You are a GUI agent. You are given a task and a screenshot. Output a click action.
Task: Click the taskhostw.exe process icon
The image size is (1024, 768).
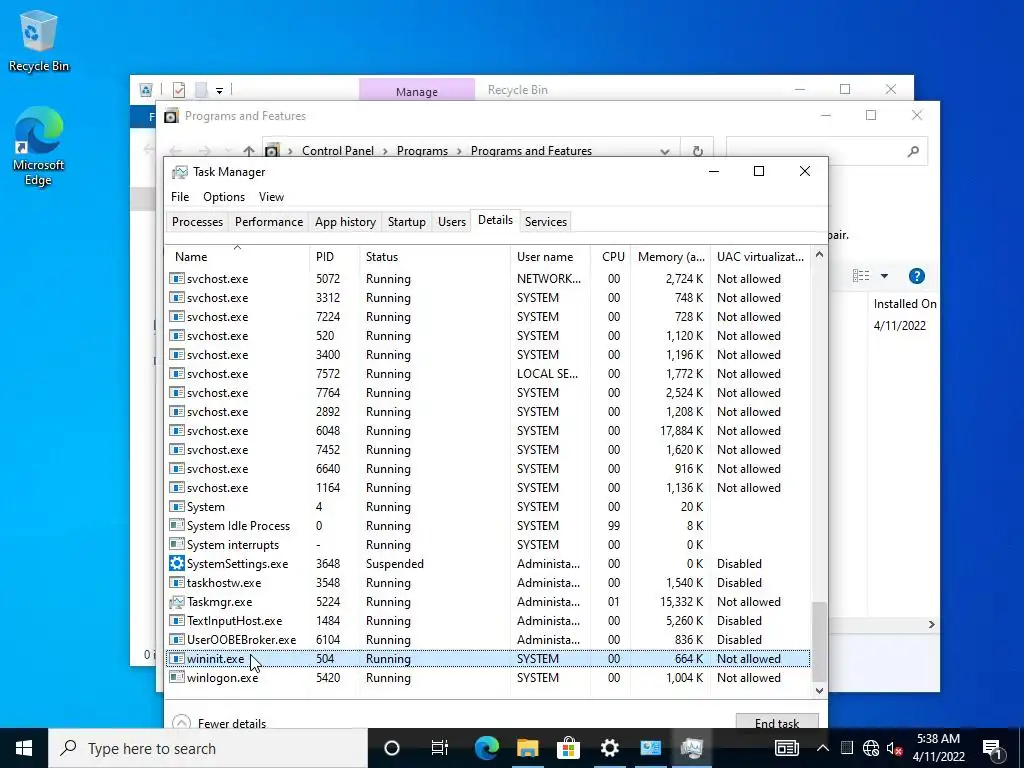[x=176, y=582]
